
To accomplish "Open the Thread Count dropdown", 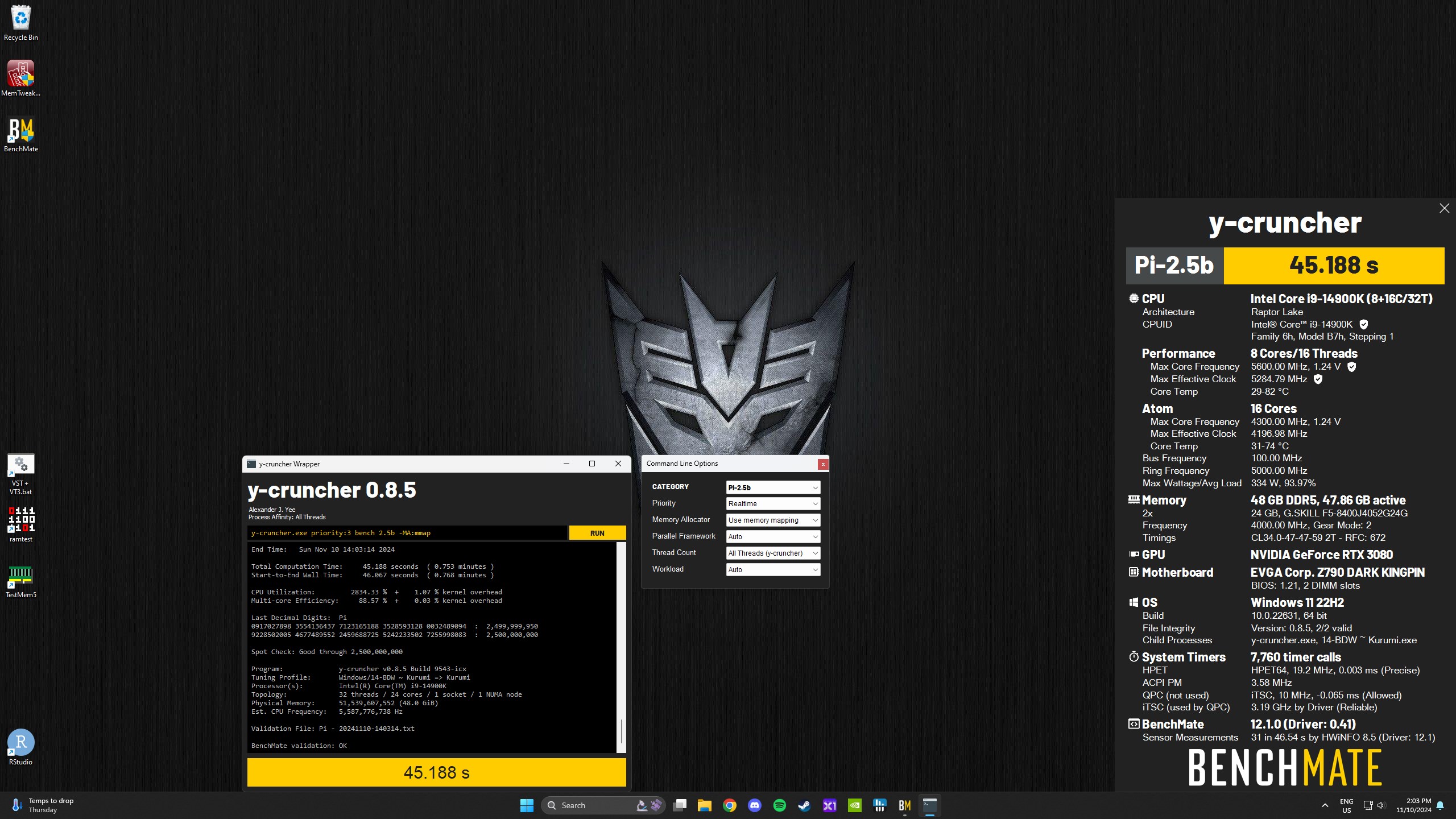I will (773, 553).
